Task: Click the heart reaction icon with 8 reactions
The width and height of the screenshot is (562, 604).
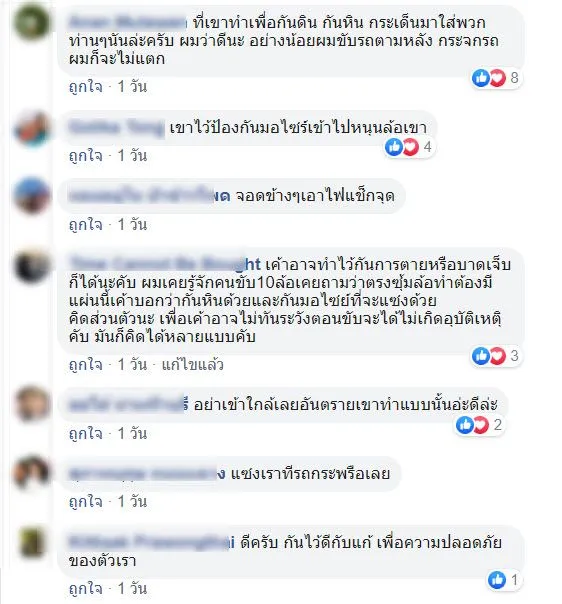Action: tap(497, 78)
